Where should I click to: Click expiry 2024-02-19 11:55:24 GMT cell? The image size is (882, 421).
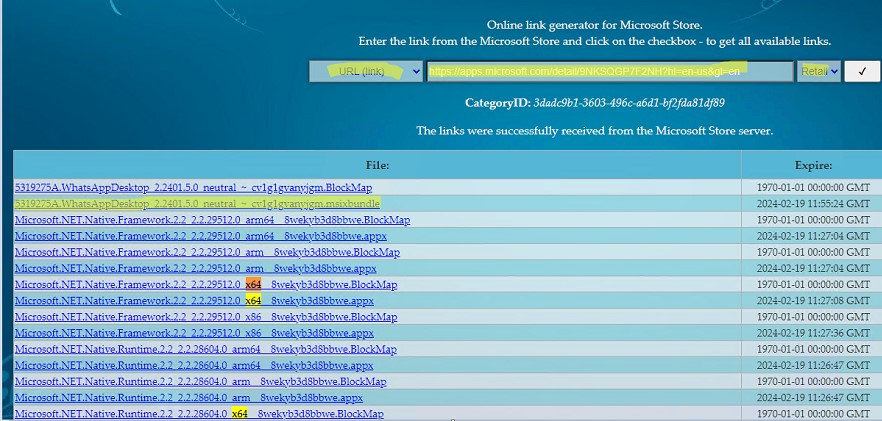[813, 203]
